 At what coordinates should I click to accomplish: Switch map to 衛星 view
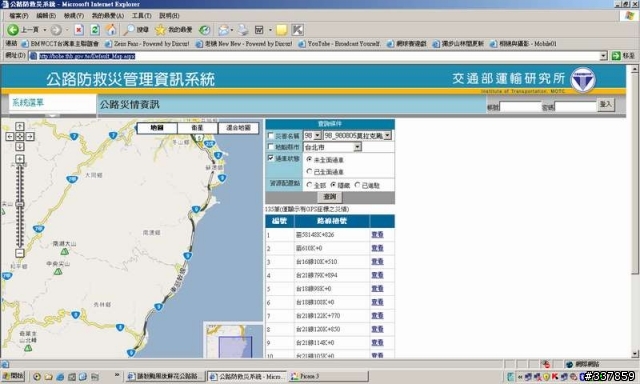[197, 128]
